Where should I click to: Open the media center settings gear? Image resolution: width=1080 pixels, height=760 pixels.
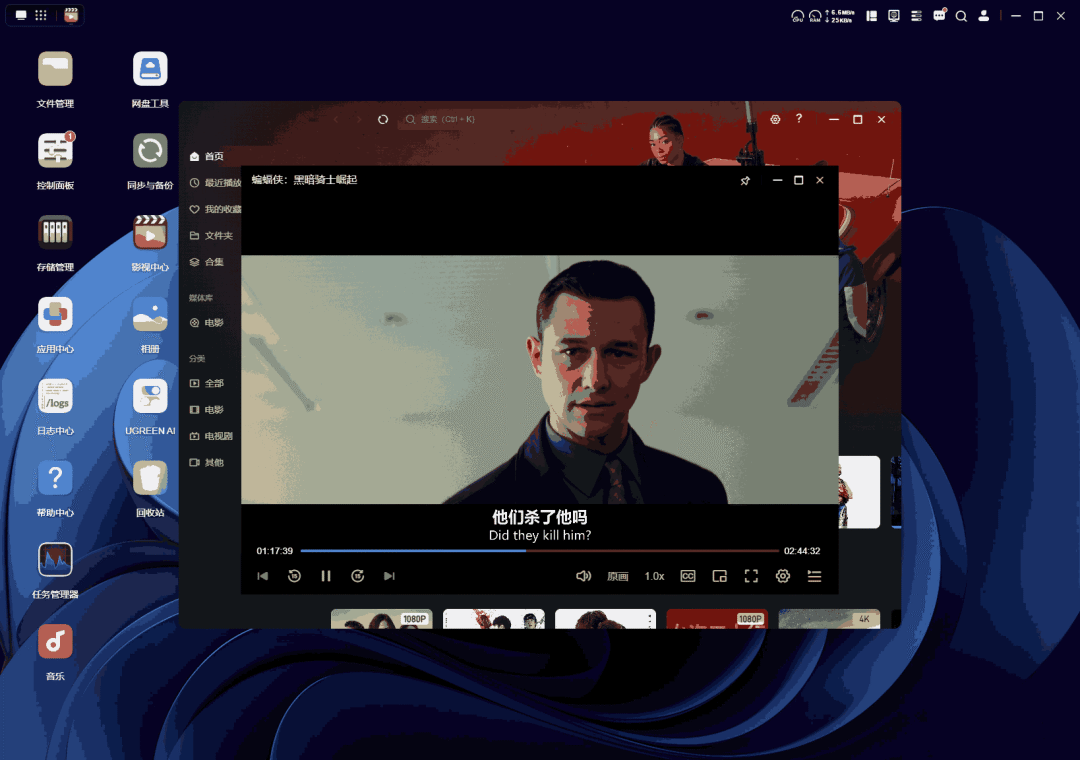coord(775,119)
